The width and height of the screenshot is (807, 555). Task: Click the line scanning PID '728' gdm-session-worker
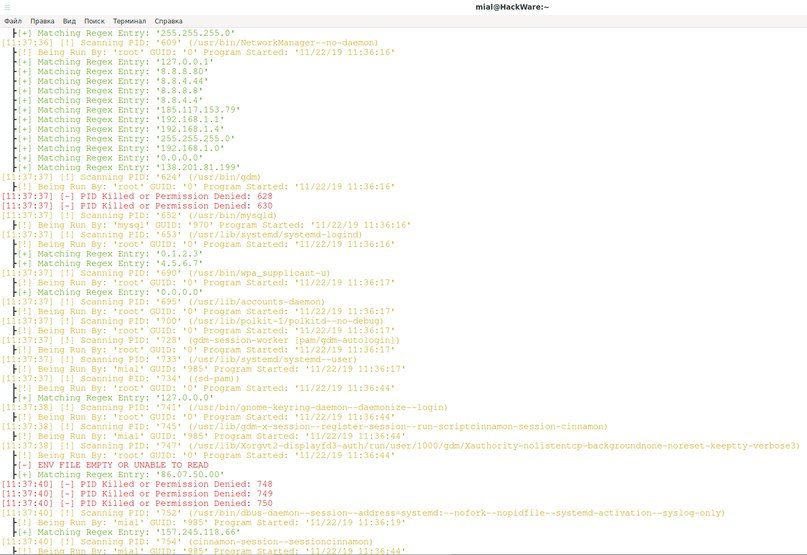pos(201,340)
